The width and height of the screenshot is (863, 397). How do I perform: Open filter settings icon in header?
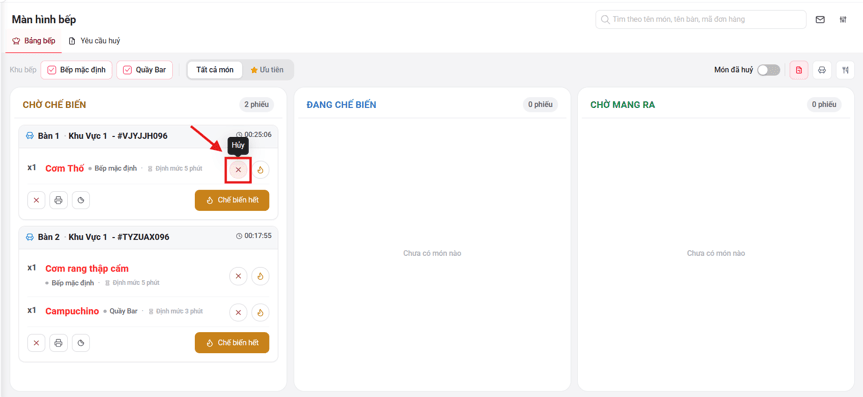click(843, 19)
